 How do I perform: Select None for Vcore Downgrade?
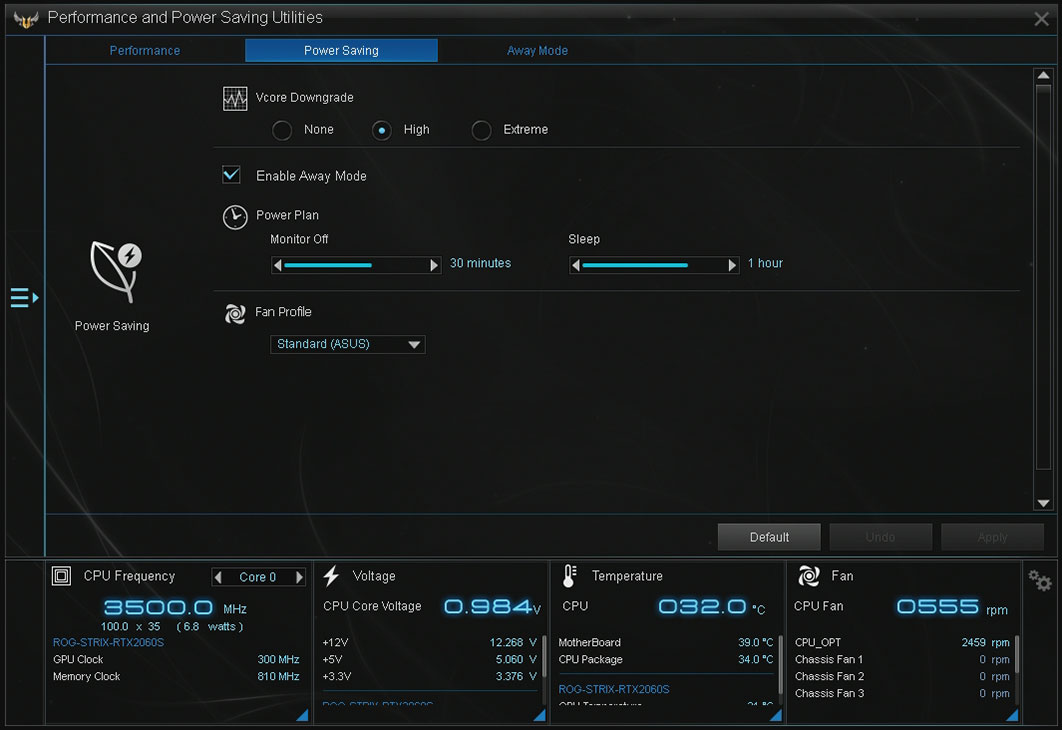(282, 130)
